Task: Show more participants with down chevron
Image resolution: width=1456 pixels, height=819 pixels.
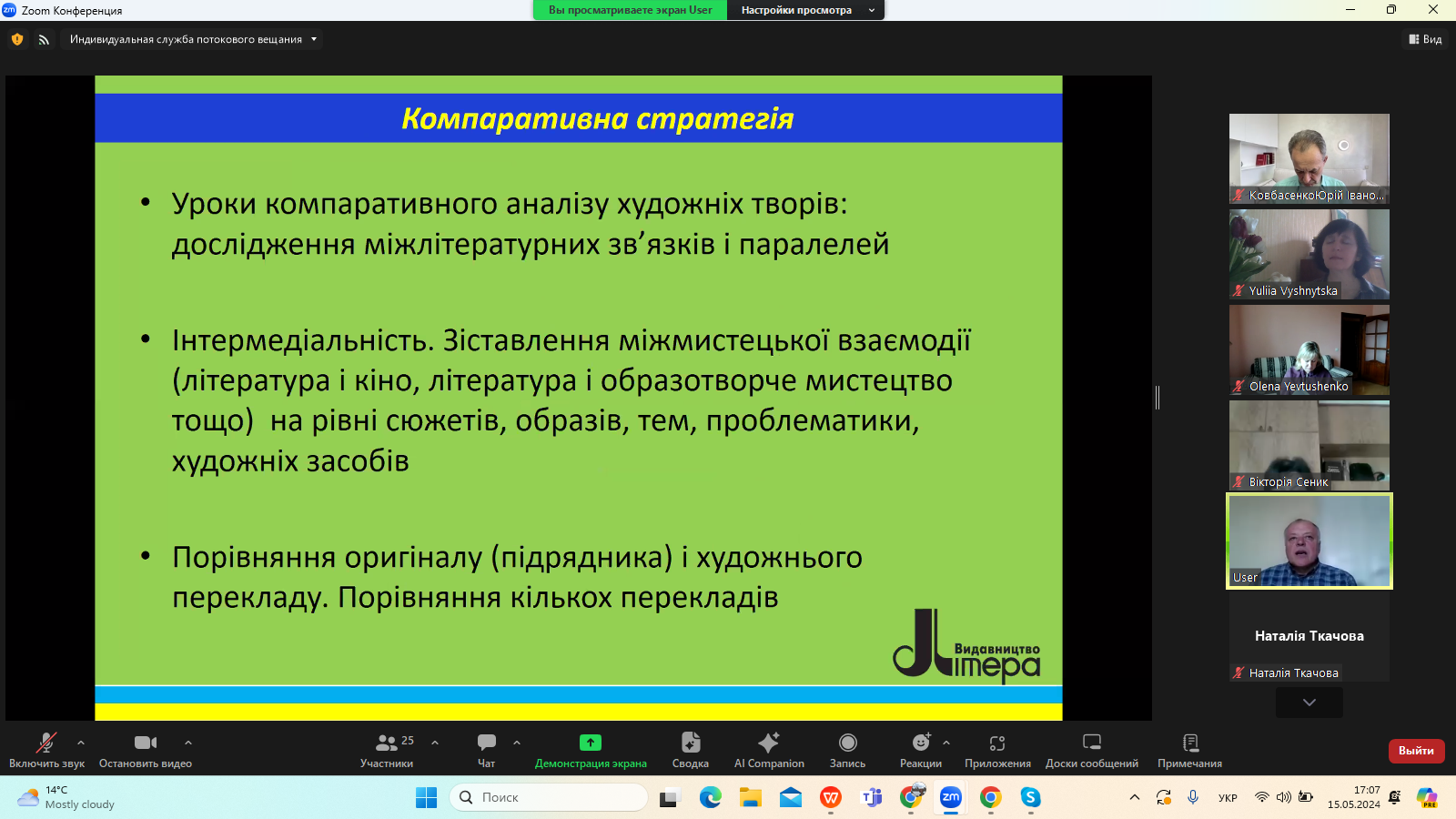Action: pos(1309,703)
